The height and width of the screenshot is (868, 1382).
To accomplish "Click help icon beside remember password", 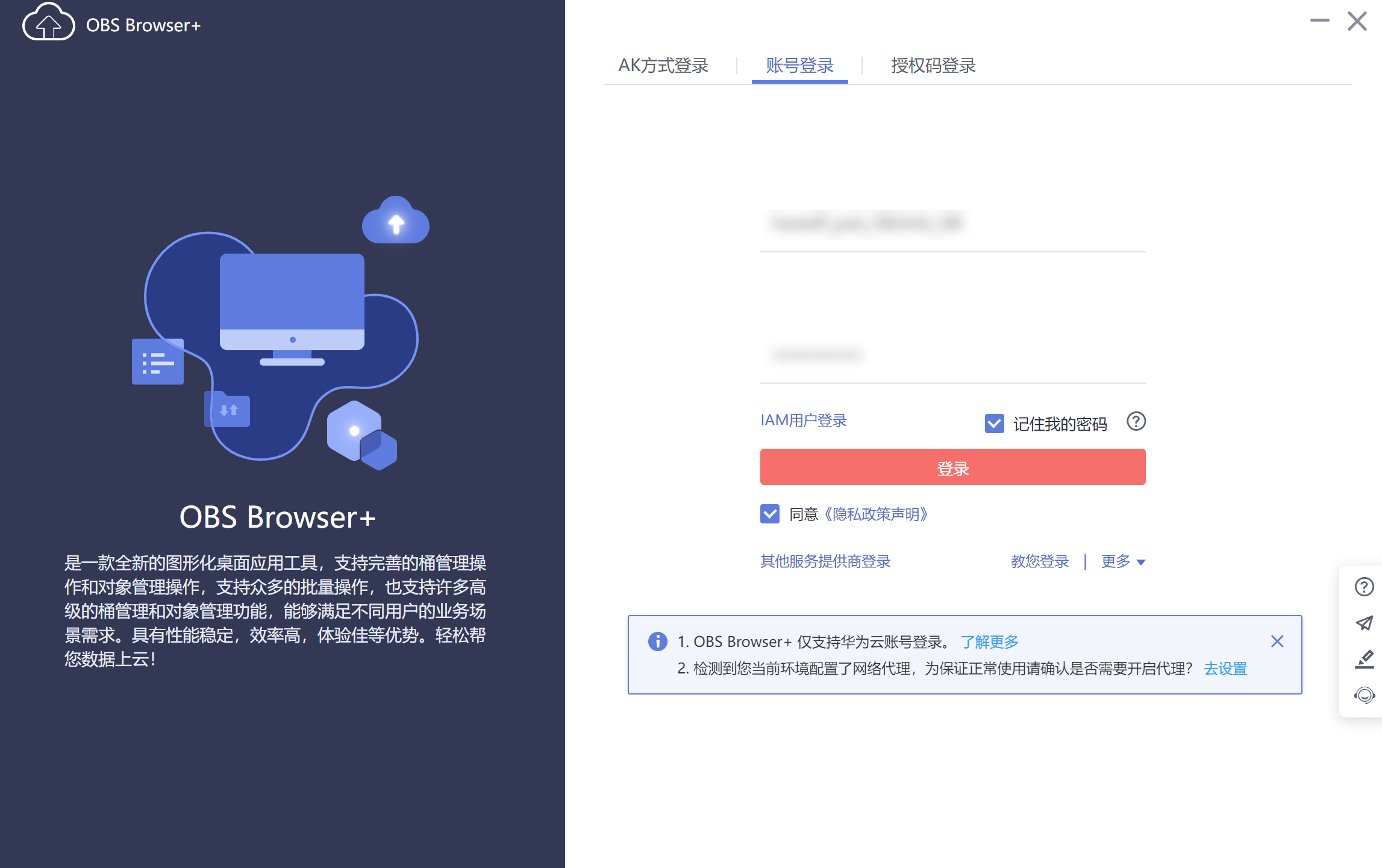I will pos(1136,422).
